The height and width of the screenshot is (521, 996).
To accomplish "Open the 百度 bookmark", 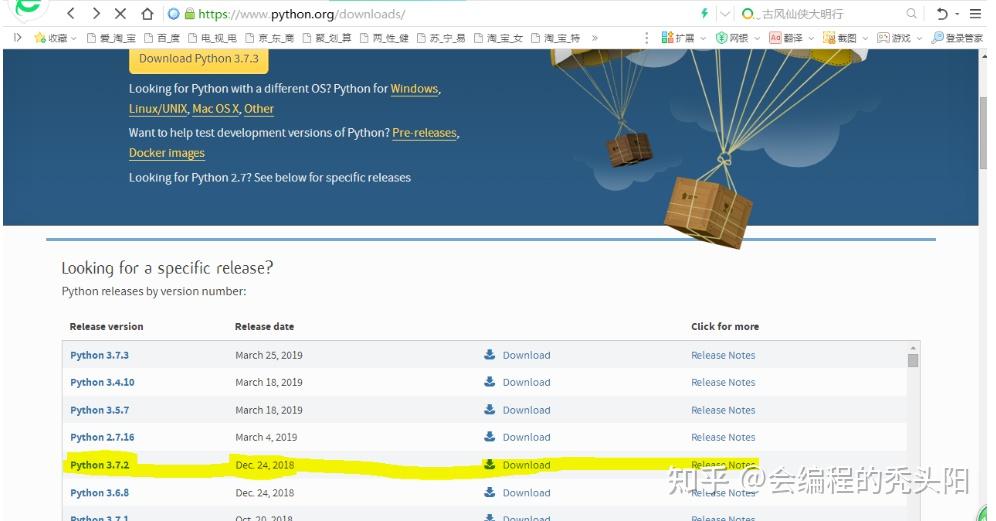I will pyautogui.click(x=162, y=38).
